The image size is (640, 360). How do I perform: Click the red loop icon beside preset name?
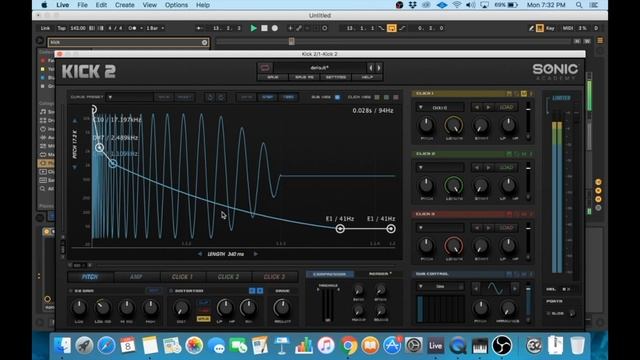tap(265, 68)
